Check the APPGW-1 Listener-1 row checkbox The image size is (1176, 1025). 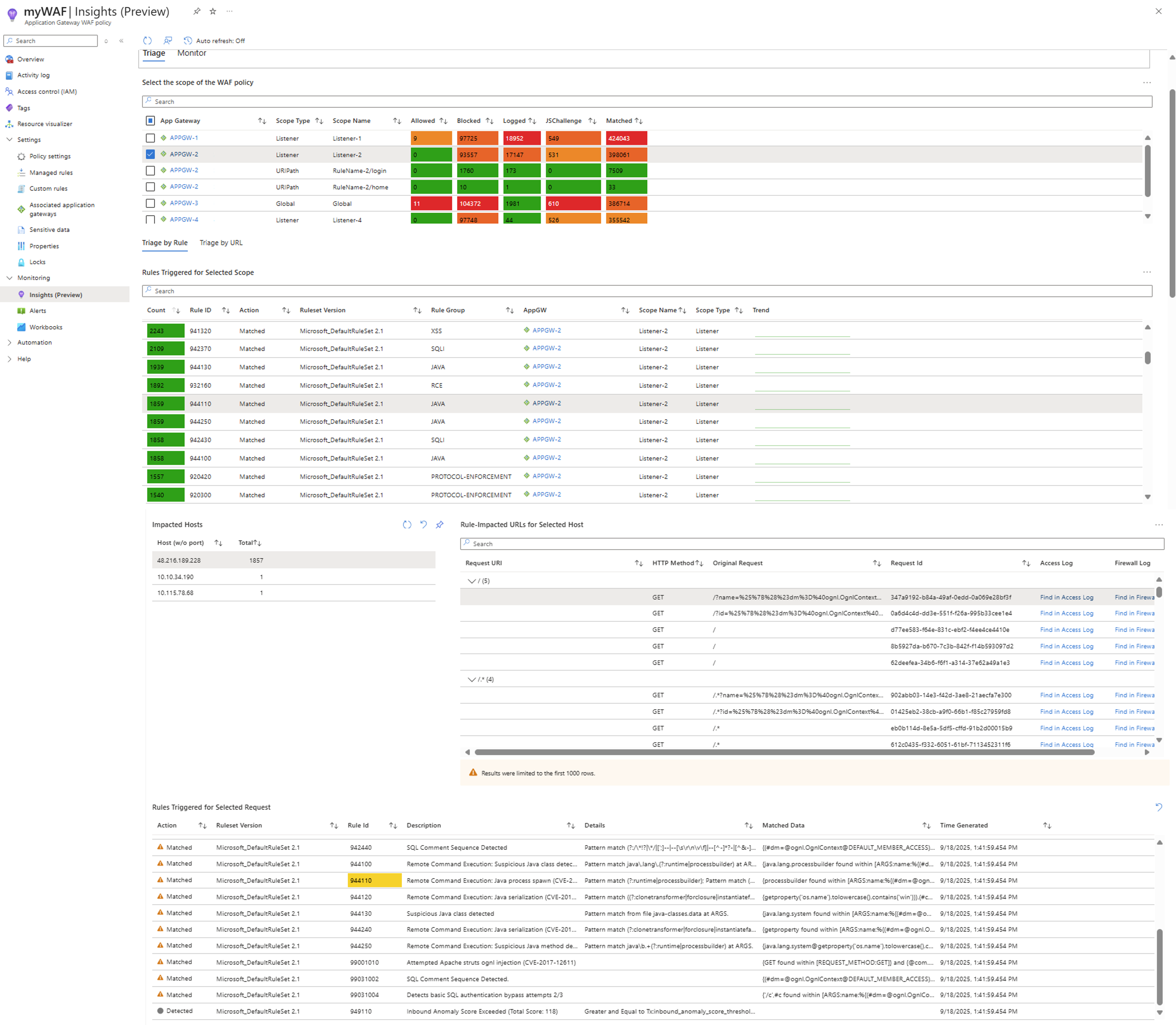coord(150,138)
